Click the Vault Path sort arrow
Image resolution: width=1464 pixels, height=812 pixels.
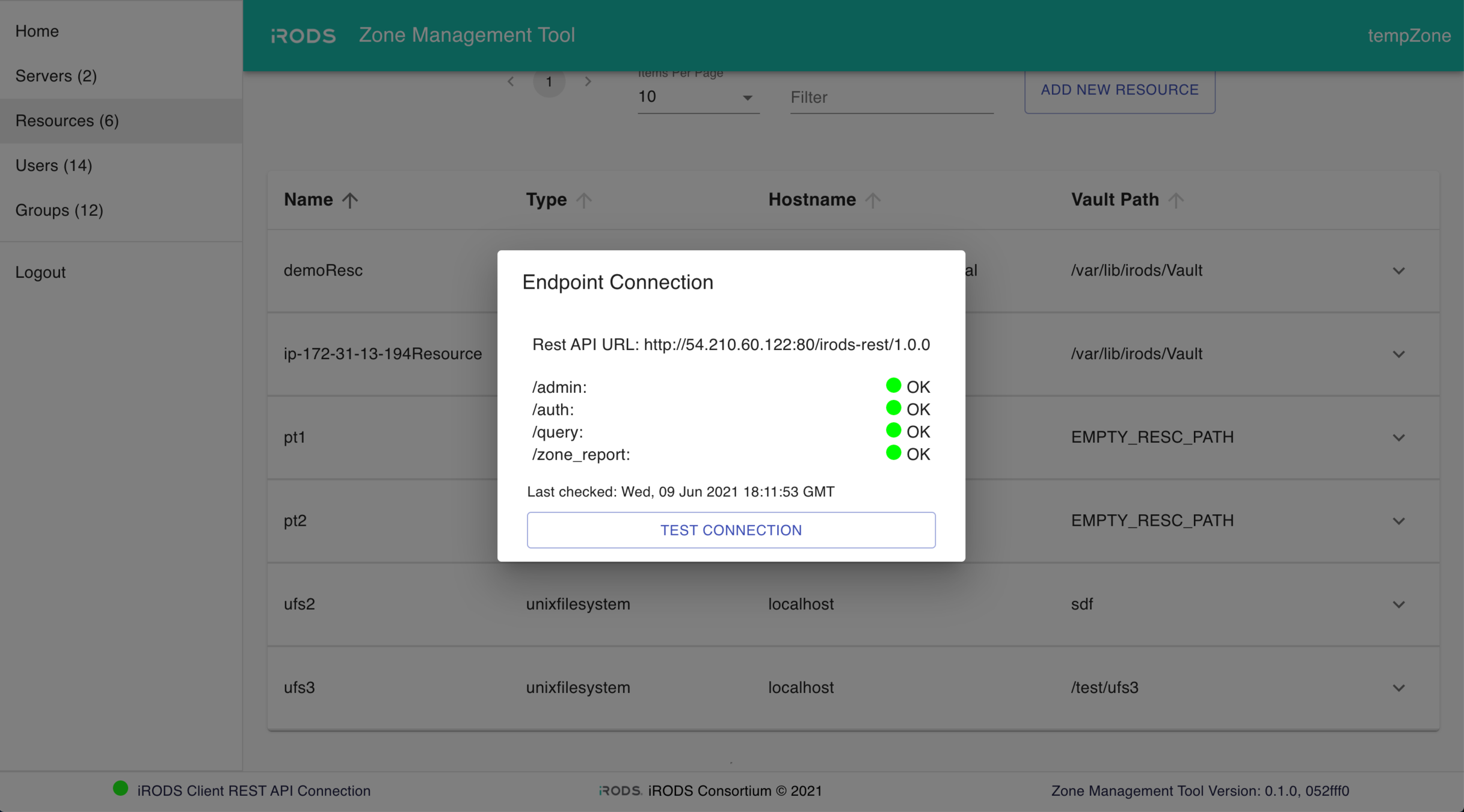1176,200
